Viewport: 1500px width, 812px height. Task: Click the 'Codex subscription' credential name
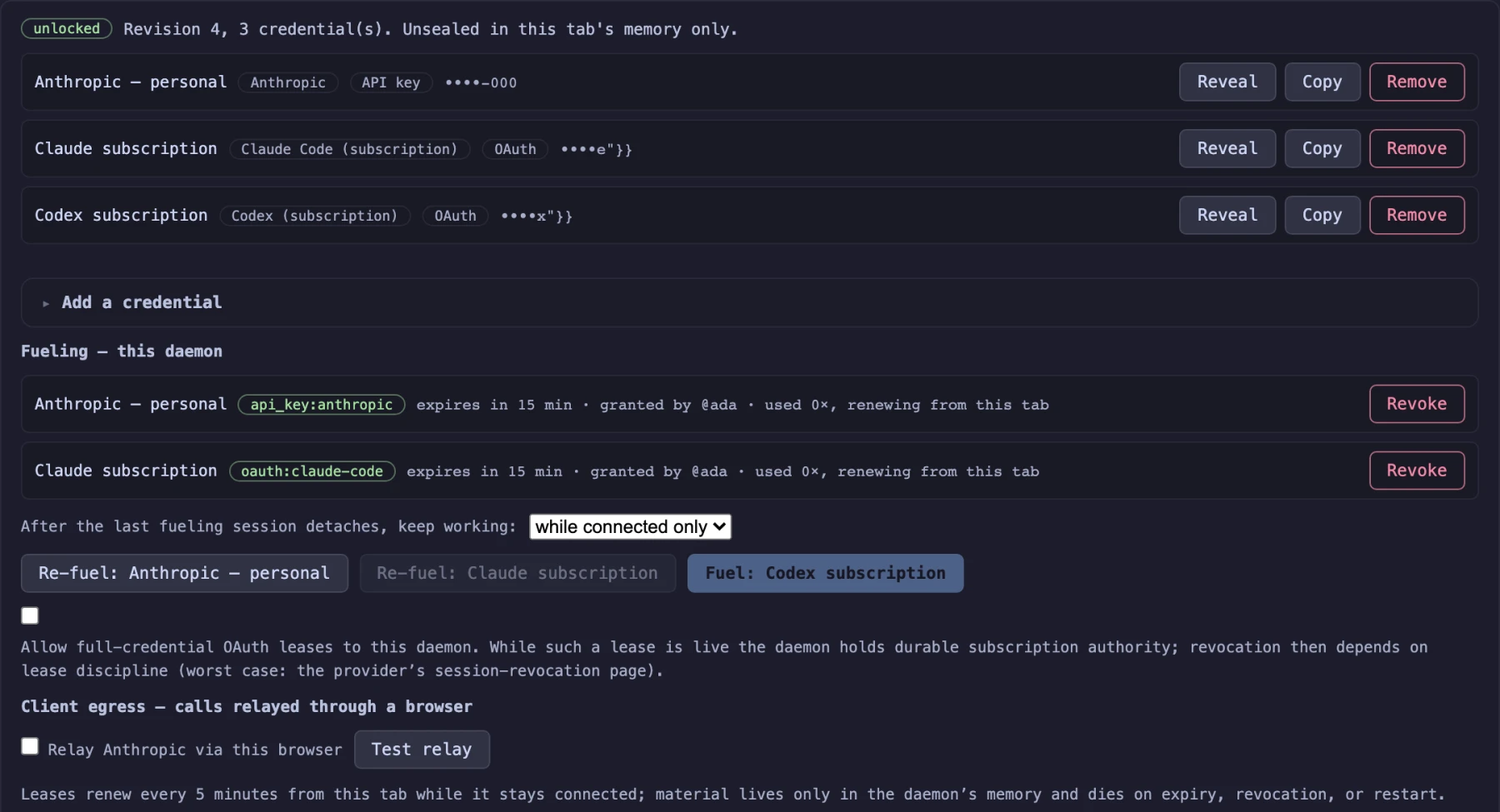coord(121,215)
